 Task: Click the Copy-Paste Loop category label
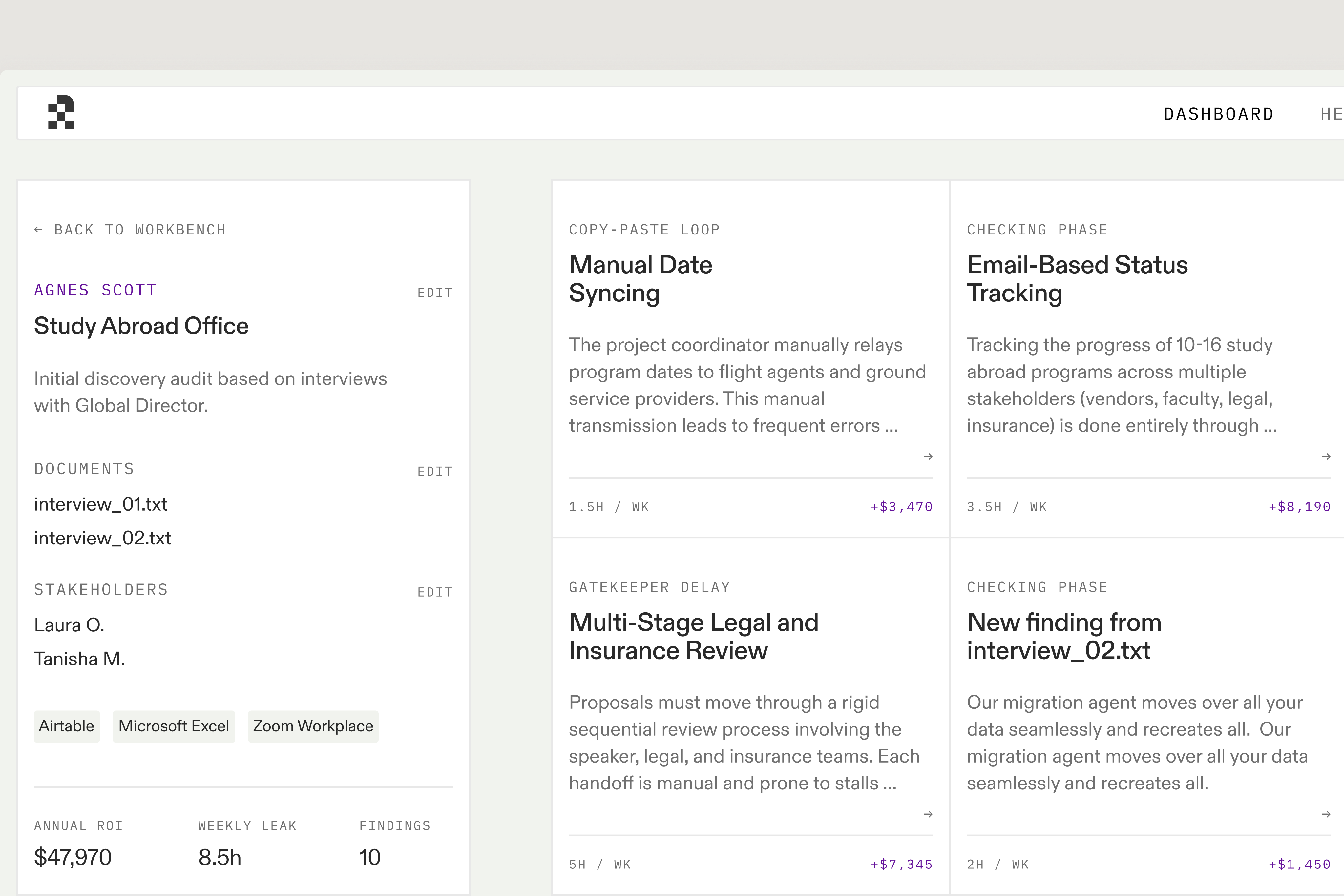[x=644, y=230]
